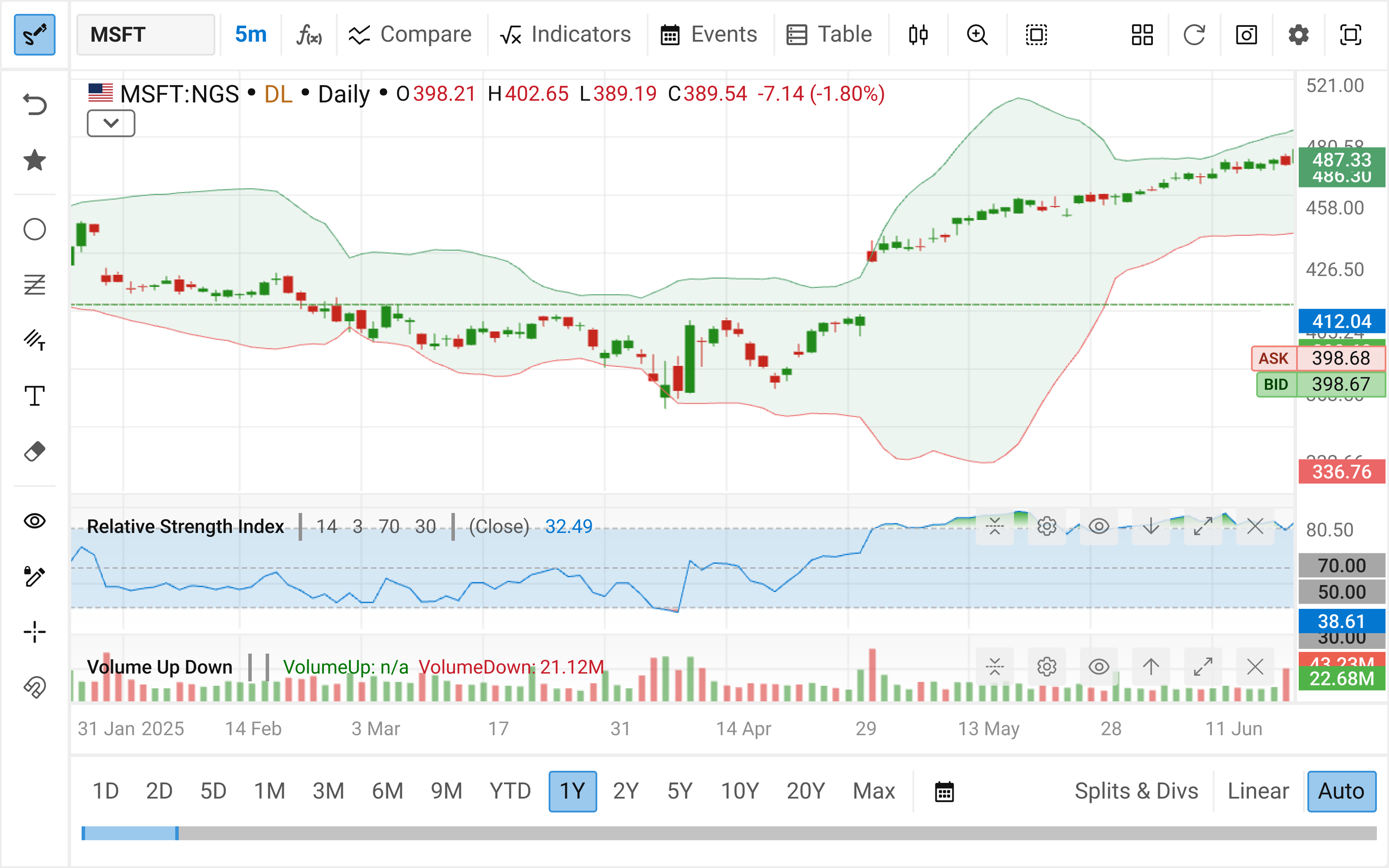
Task: Select the 20Y time range
Action: 806,791
